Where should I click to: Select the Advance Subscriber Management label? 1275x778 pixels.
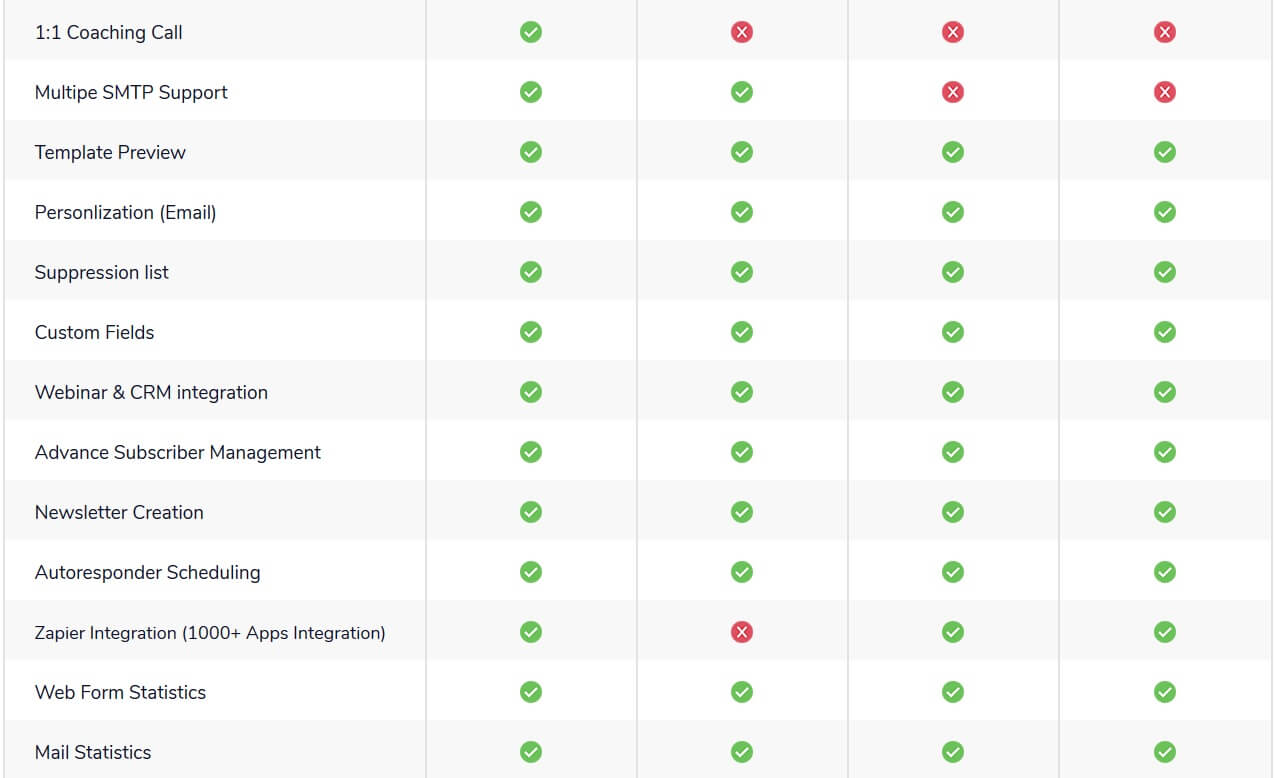click(178, 452)
